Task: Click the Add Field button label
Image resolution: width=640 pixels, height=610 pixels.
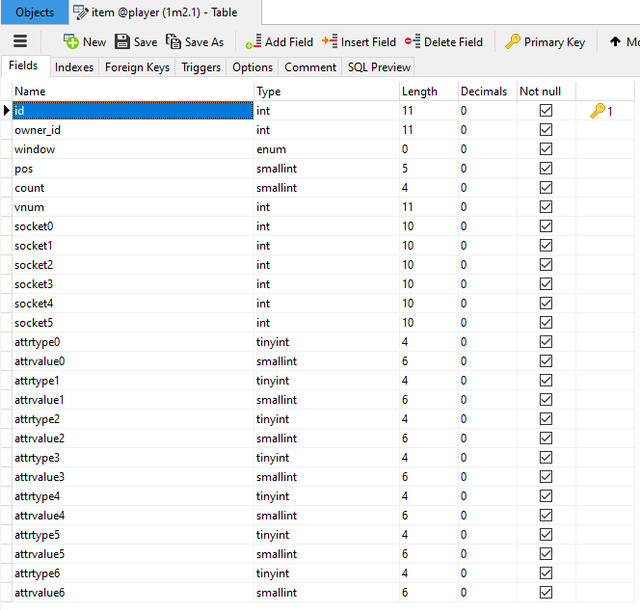Action: [289, 42]
